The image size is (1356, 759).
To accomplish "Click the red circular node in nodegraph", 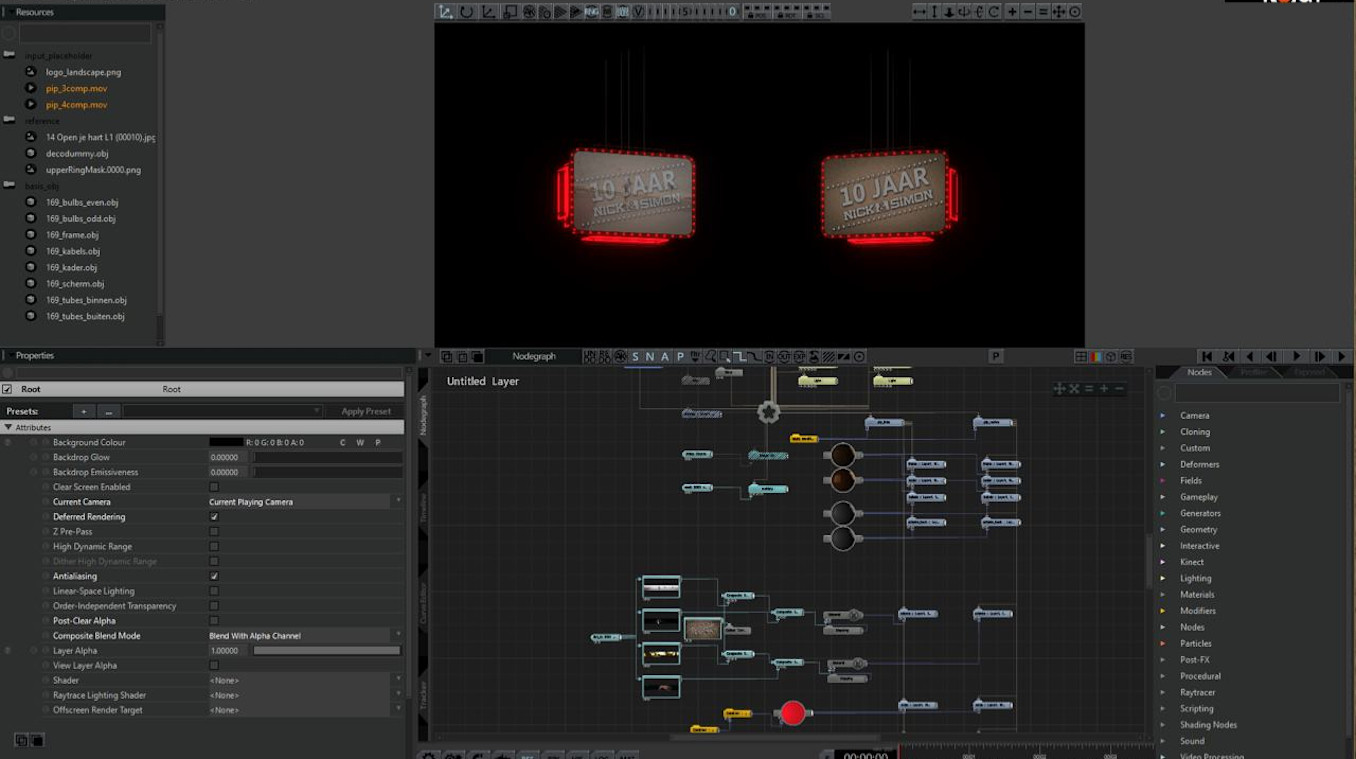I will pos(793,713).
